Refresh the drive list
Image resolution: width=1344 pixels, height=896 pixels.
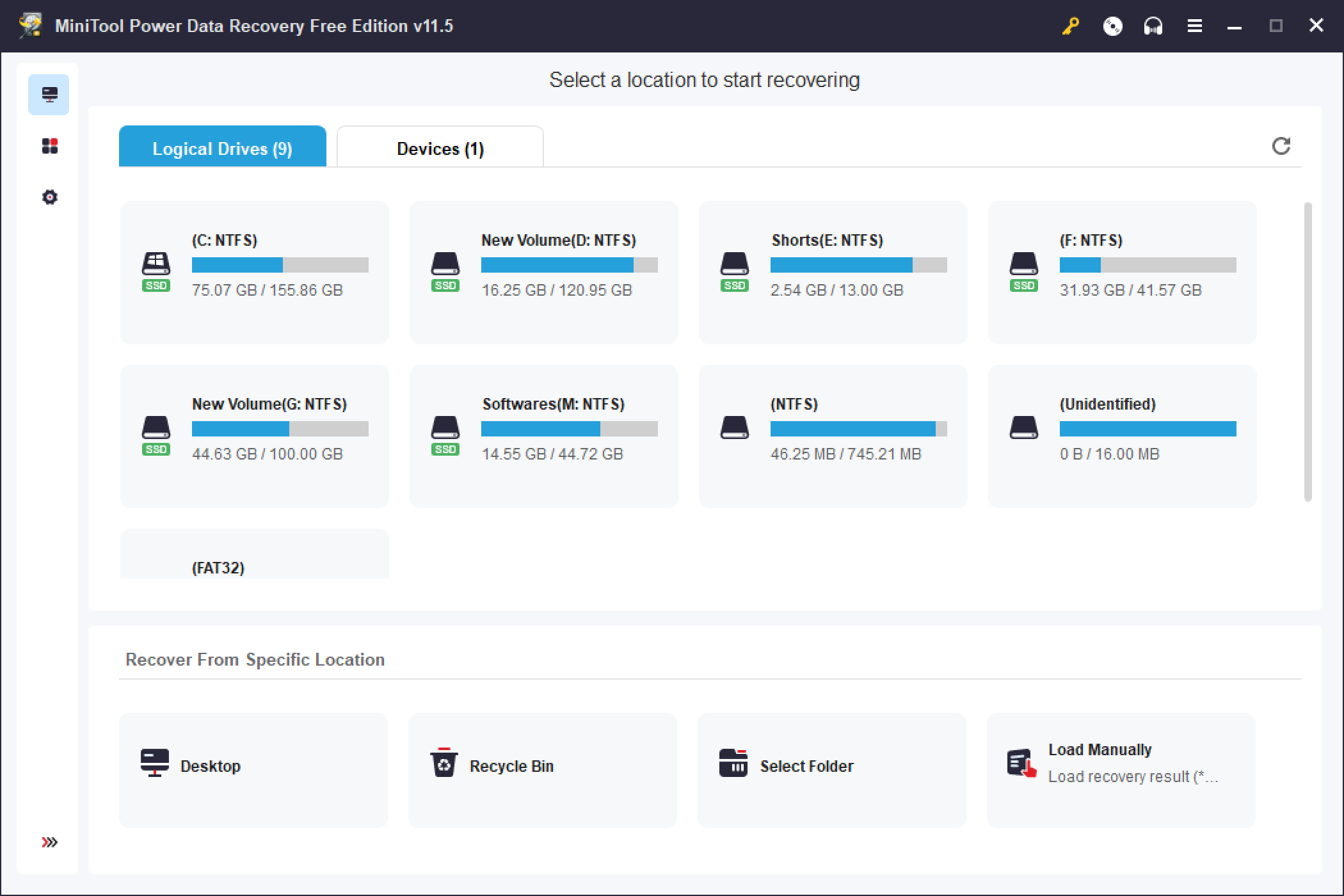coord(1281,146)
